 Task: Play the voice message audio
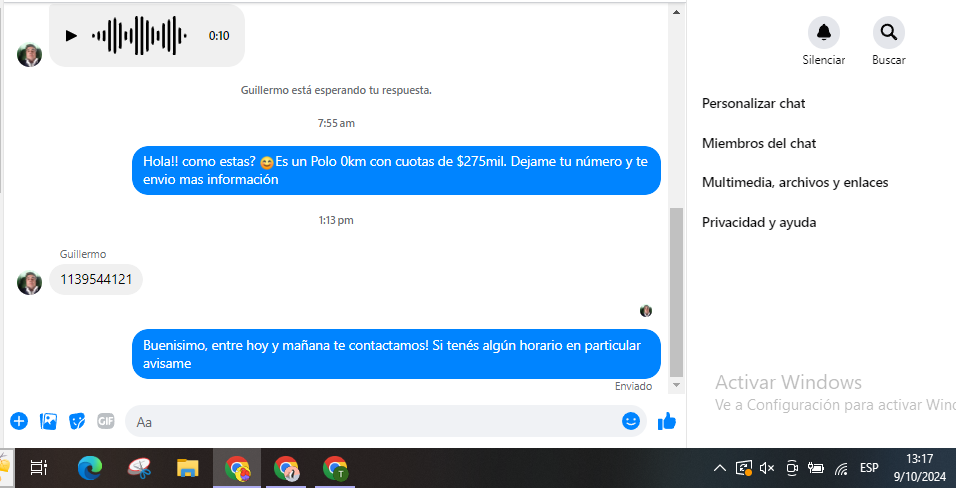click(x=71, y=36)
